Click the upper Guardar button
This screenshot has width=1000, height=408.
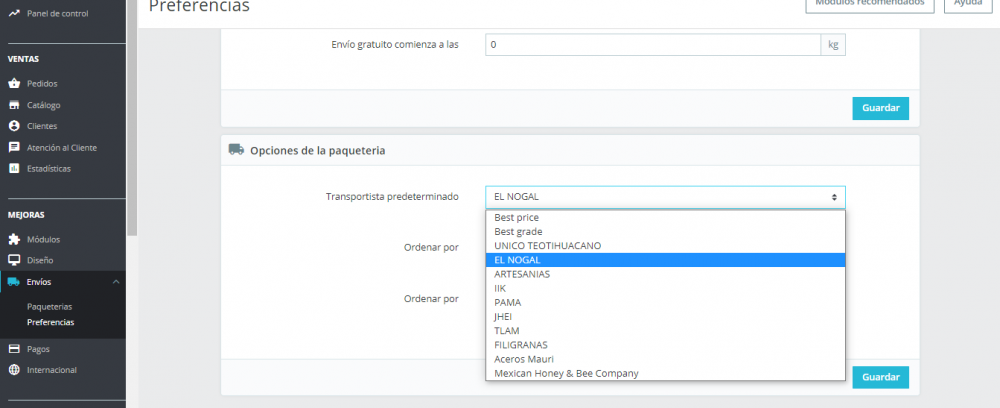(x=881, y=108)
